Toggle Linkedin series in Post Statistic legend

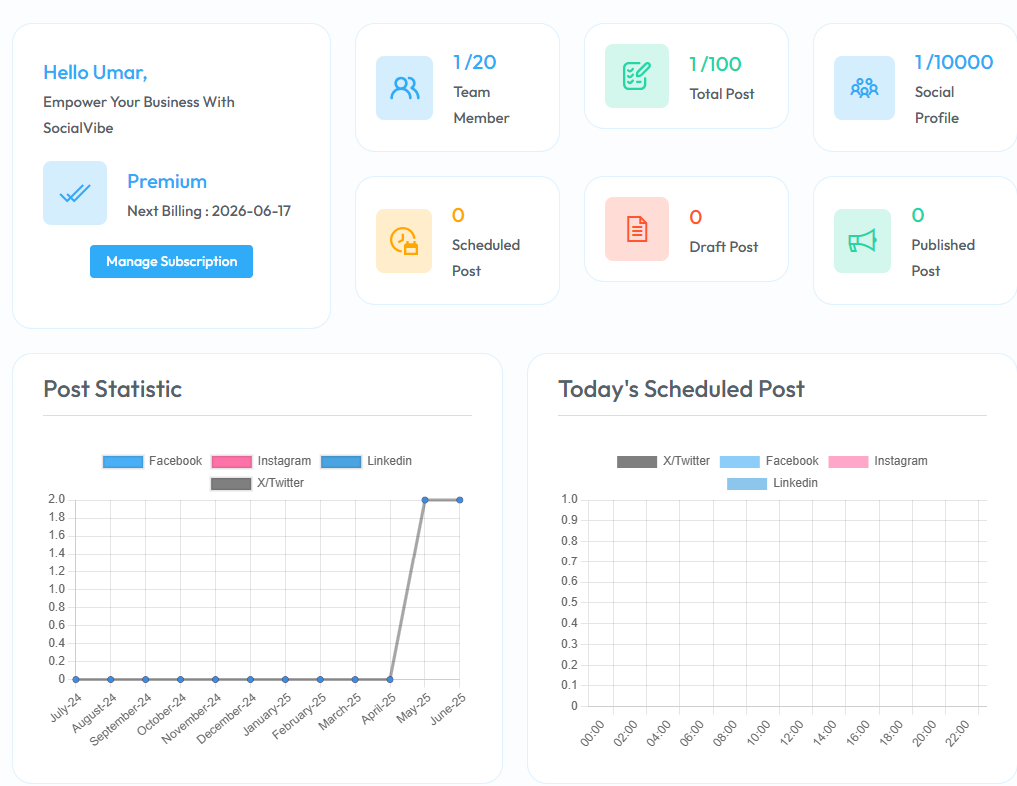tap(367, 461)
